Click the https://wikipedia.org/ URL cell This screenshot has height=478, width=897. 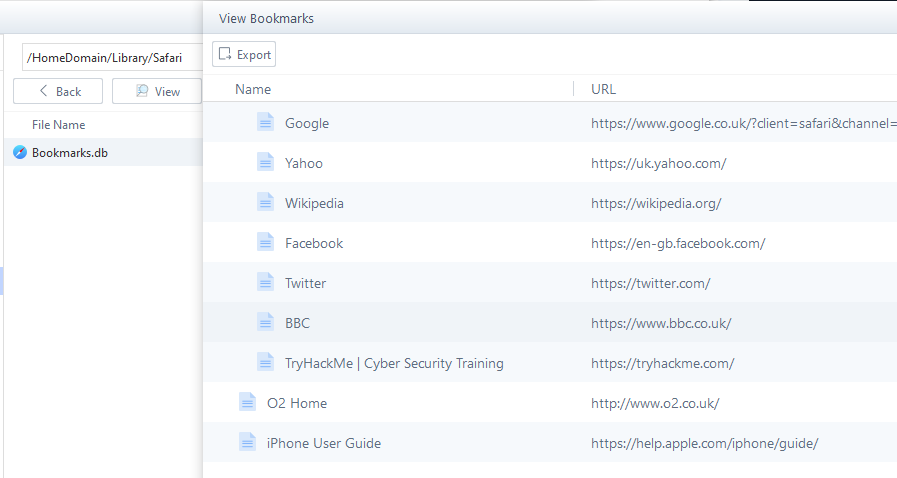click(x=656, y=204)
